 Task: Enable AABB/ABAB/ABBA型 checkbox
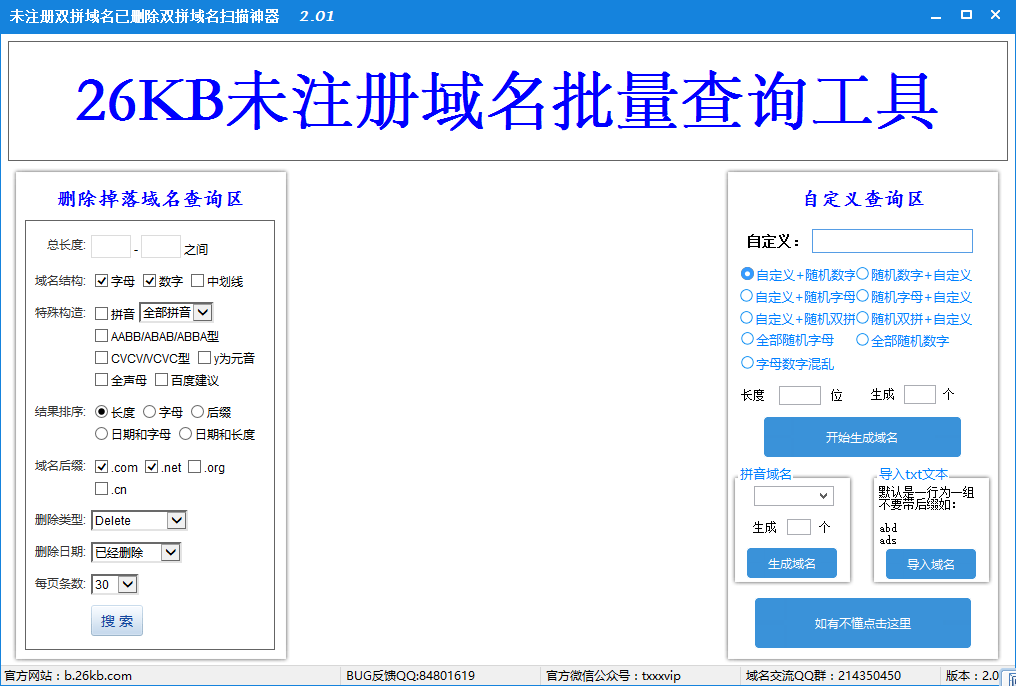click(101, 336)
